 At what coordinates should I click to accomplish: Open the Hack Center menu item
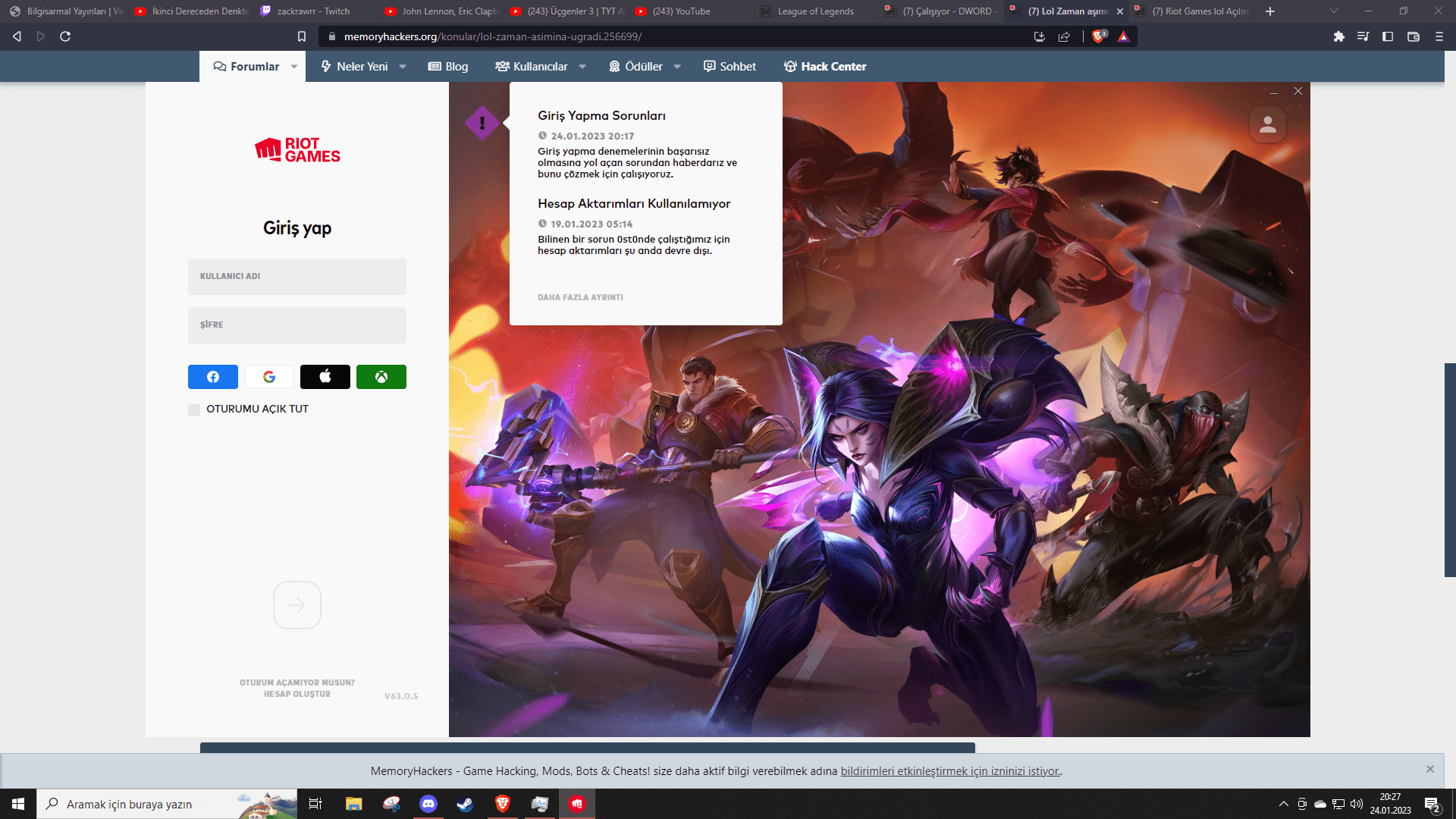click(x=825, y=67)
